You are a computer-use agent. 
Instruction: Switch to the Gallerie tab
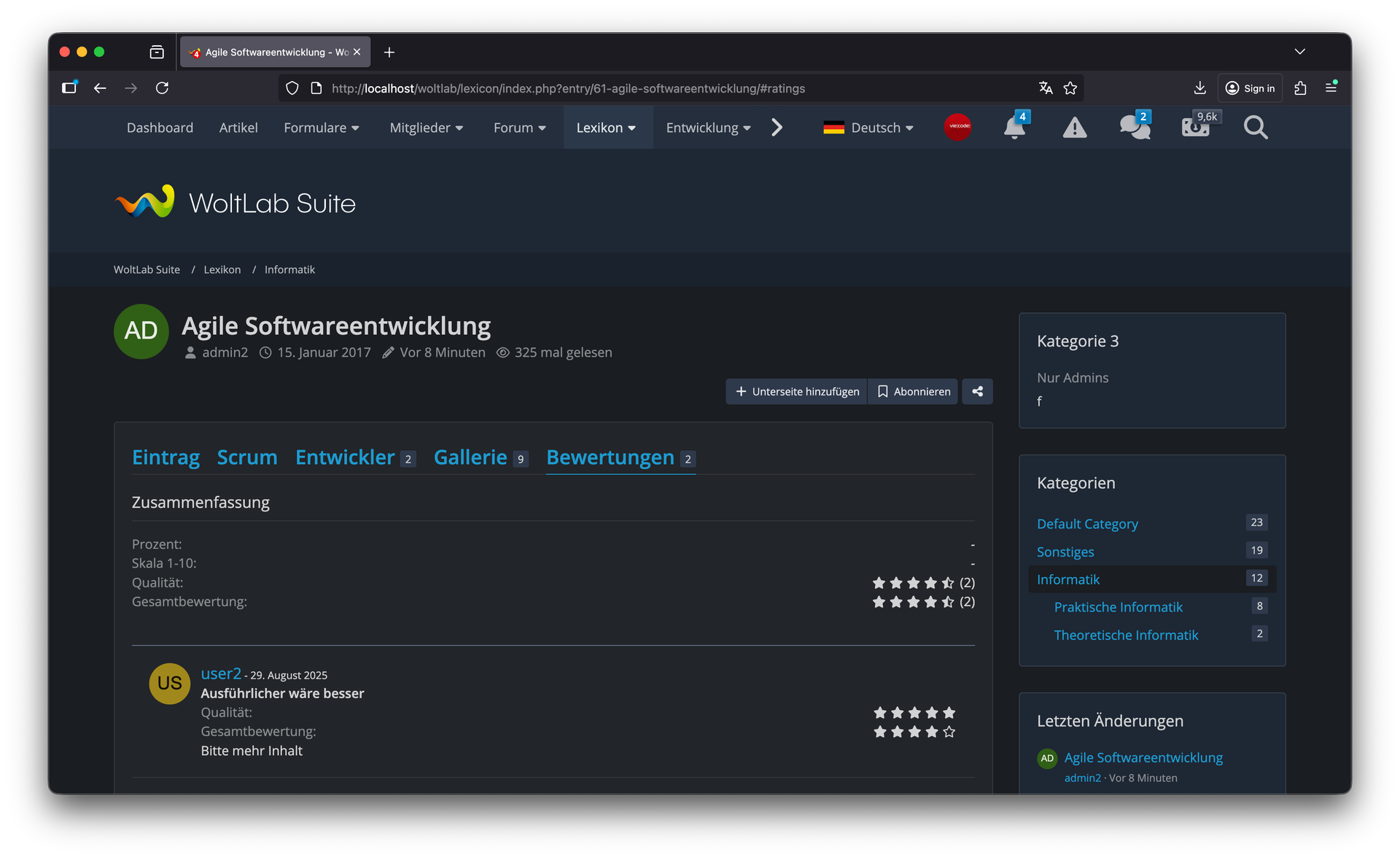click(470, 457)
